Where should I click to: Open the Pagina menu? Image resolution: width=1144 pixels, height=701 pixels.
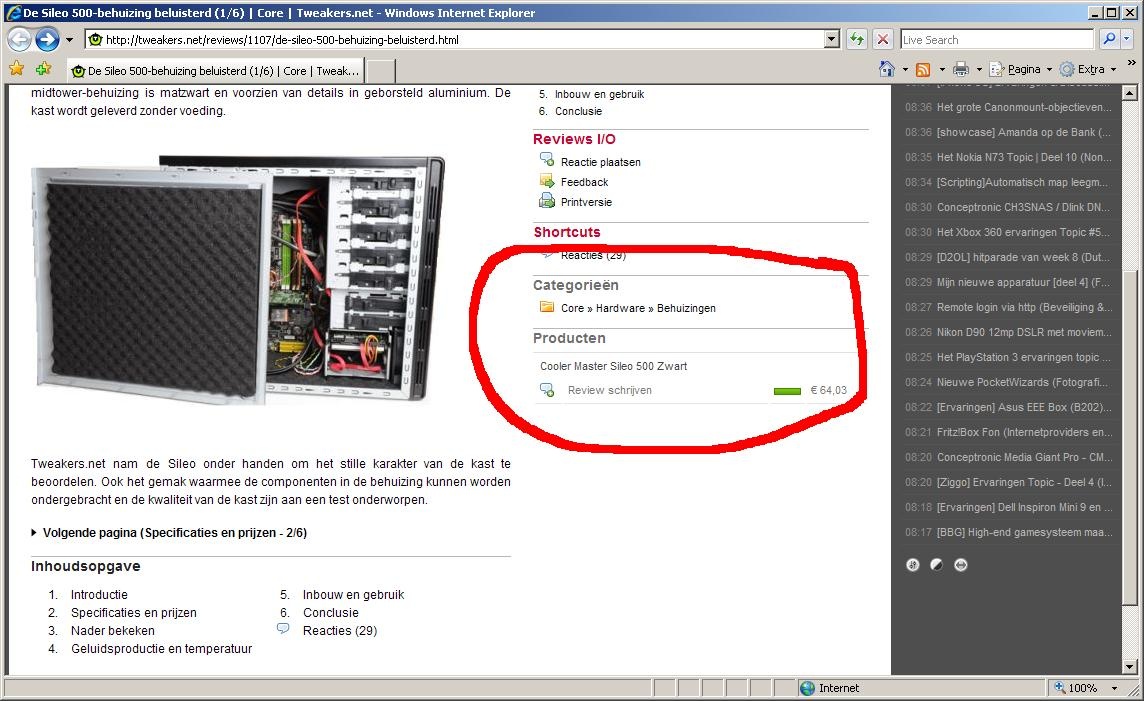pyautogui.click(x=1021, y=69)
